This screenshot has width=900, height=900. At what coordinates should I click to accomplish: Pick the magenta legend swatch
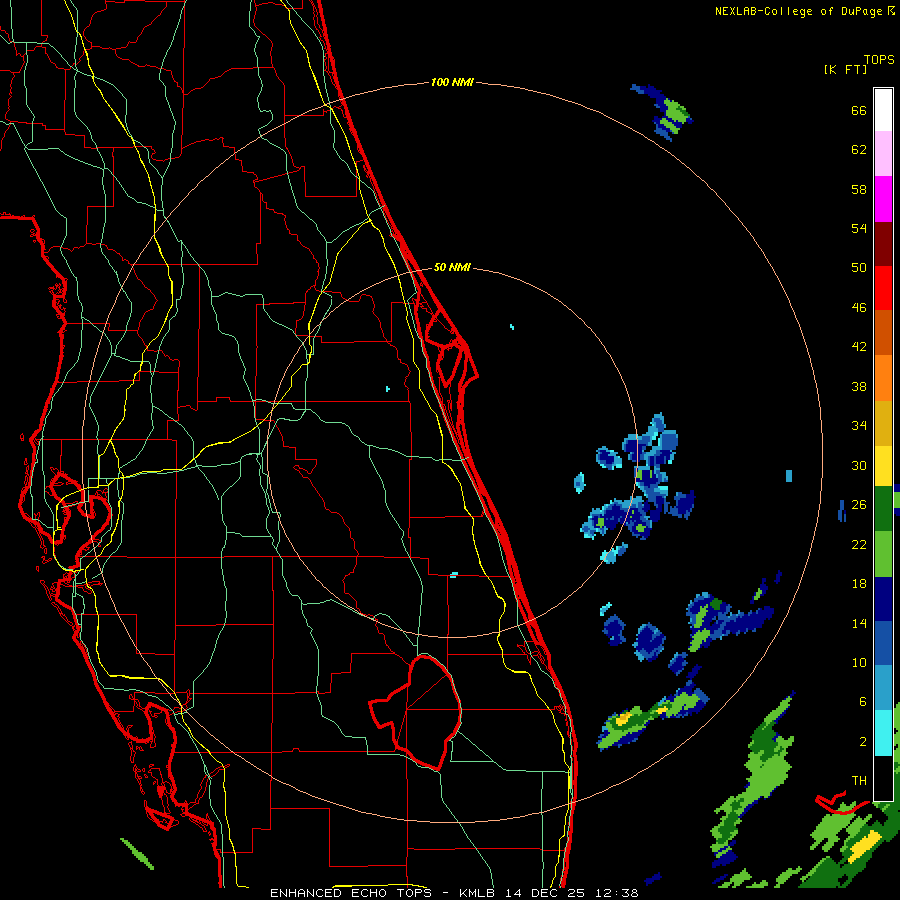883,199
